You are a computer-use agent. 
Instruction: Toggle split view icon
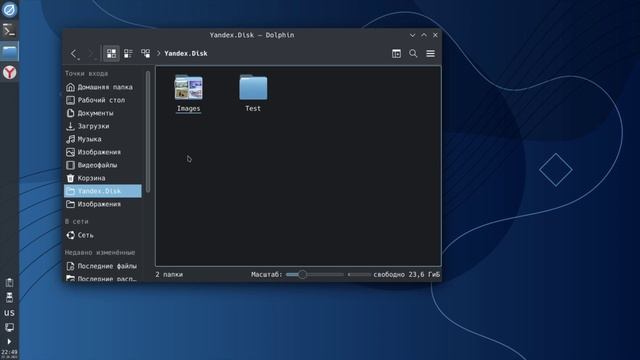click(396, 53)
